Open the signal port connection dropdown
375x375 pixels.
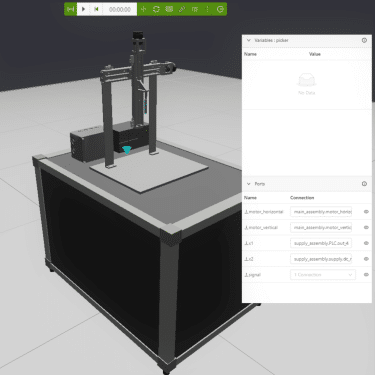click(323, 275)
